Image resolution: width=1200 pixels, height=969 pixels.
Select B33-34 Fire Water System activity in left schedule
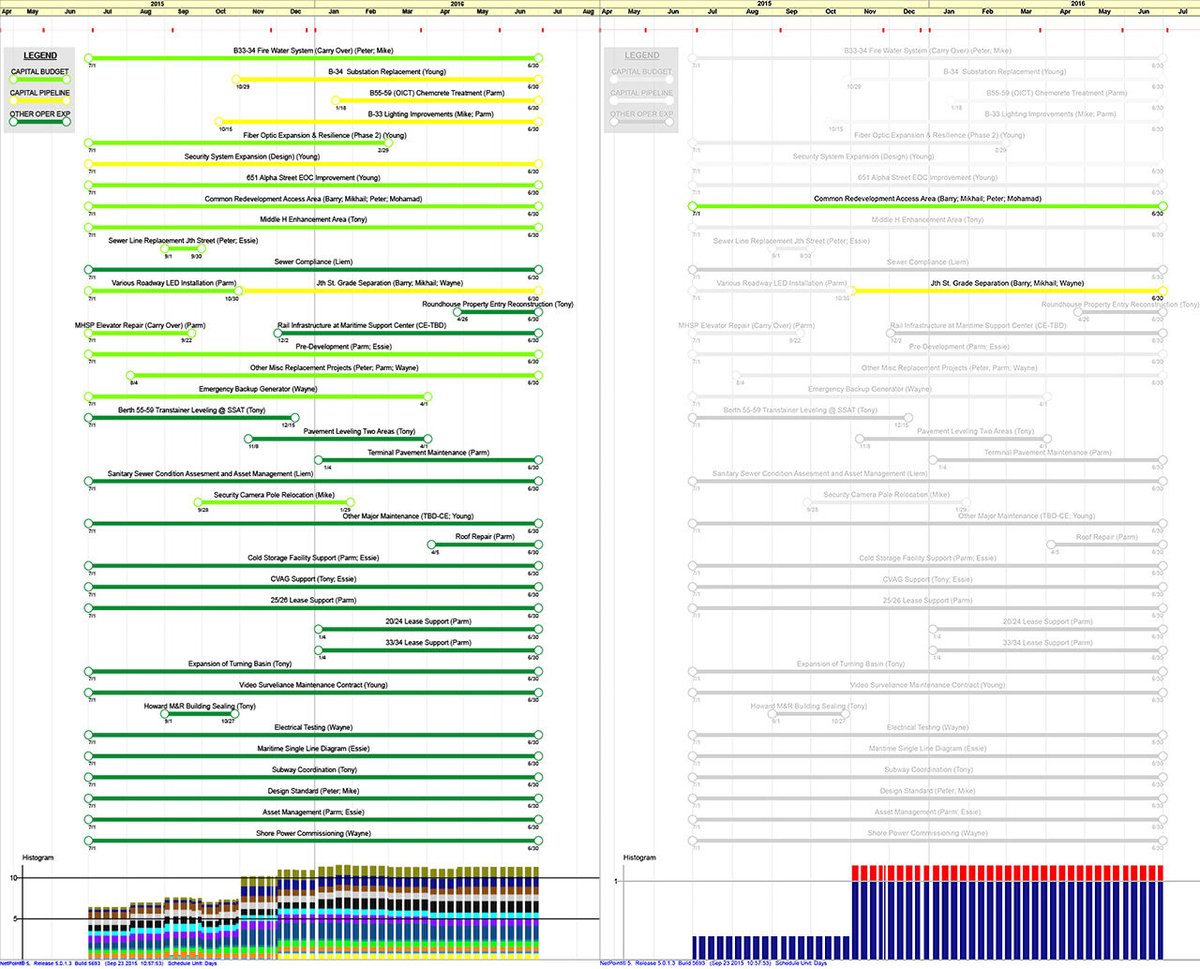pos(313,58)
